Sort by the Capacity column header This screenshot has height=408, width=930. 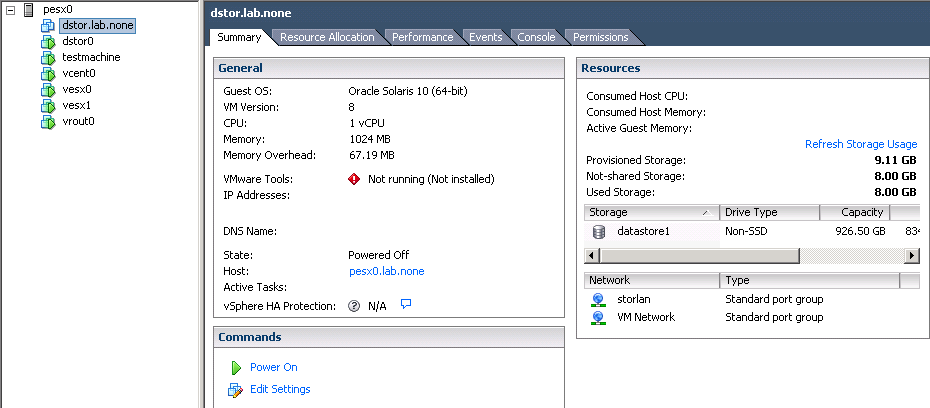click(x=855, y=212)
